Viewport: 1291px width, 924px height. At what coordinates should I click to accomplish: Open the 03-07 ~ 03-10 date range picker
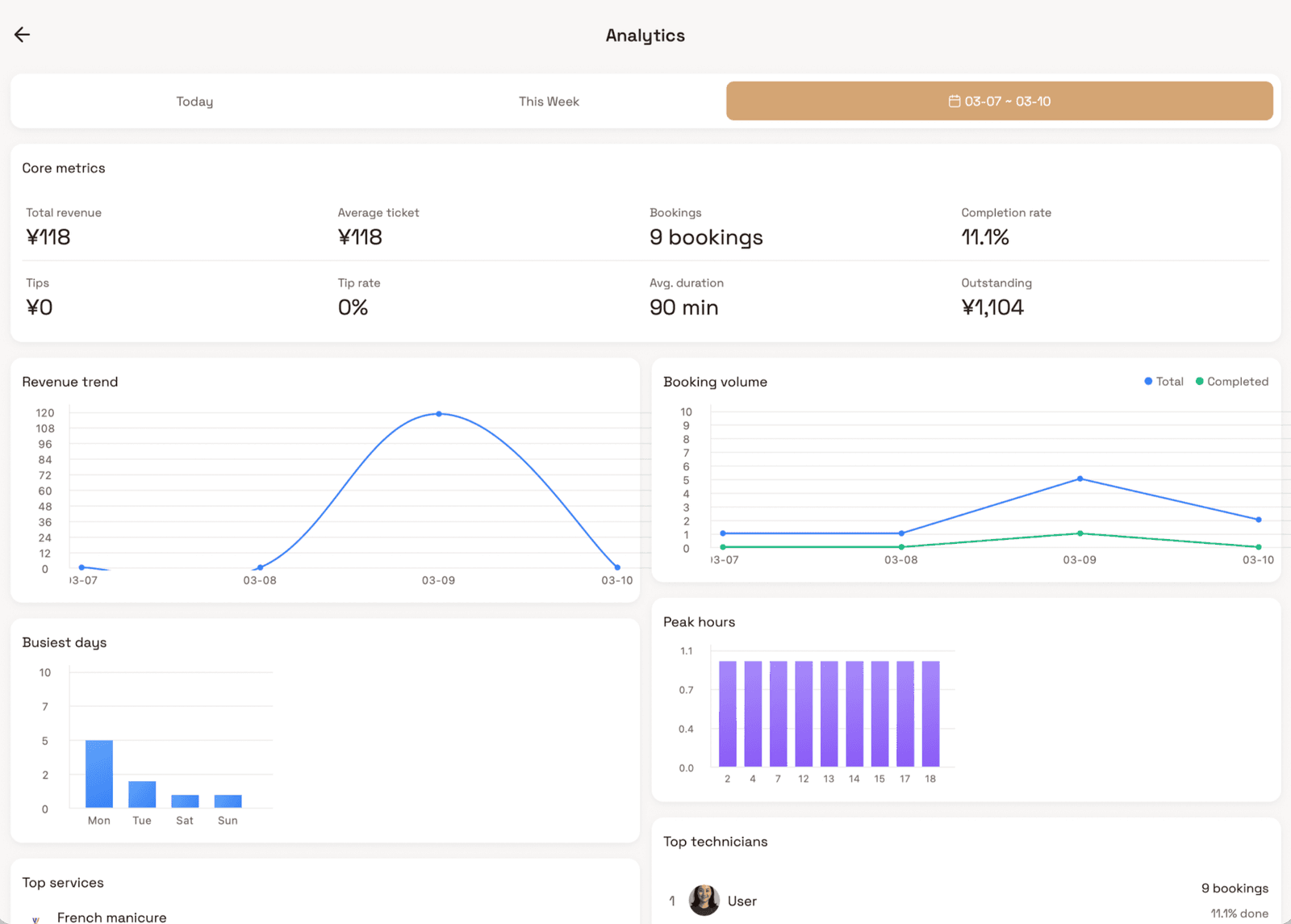click(999, 101)
